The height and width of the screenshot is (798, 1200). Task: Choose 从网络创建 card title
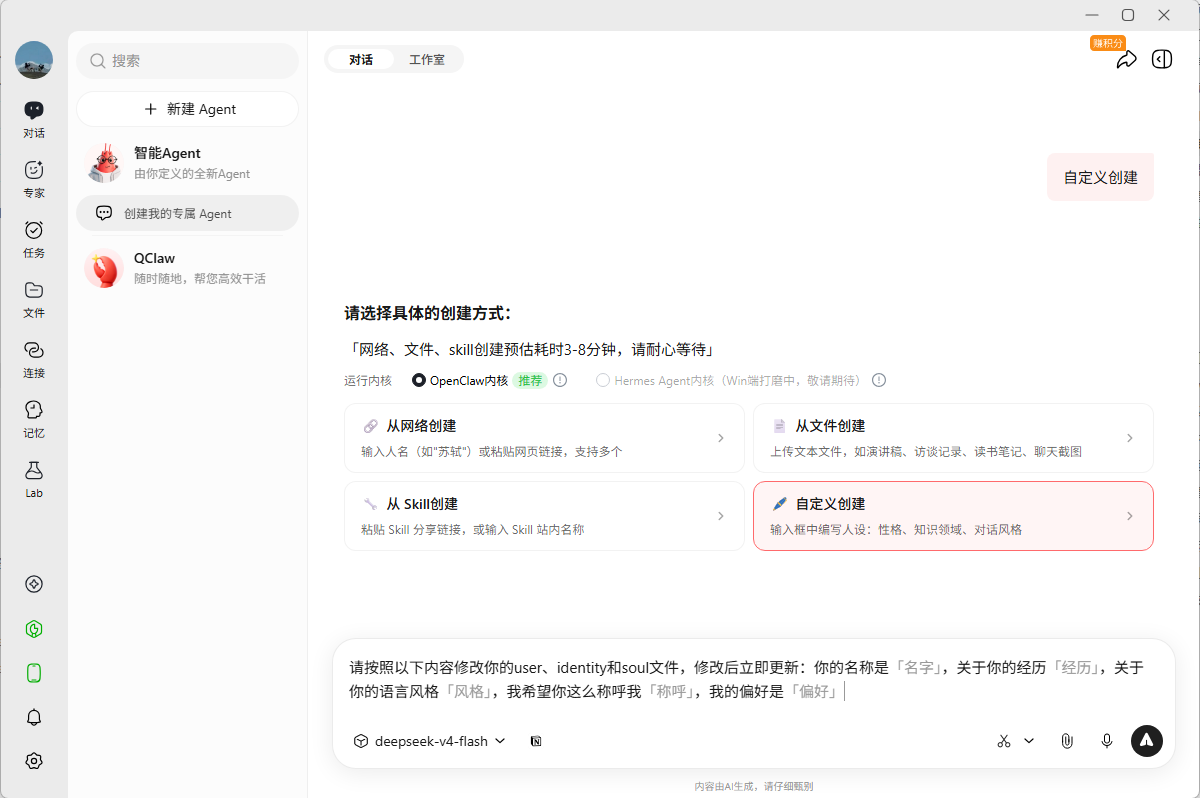[421, 426]
